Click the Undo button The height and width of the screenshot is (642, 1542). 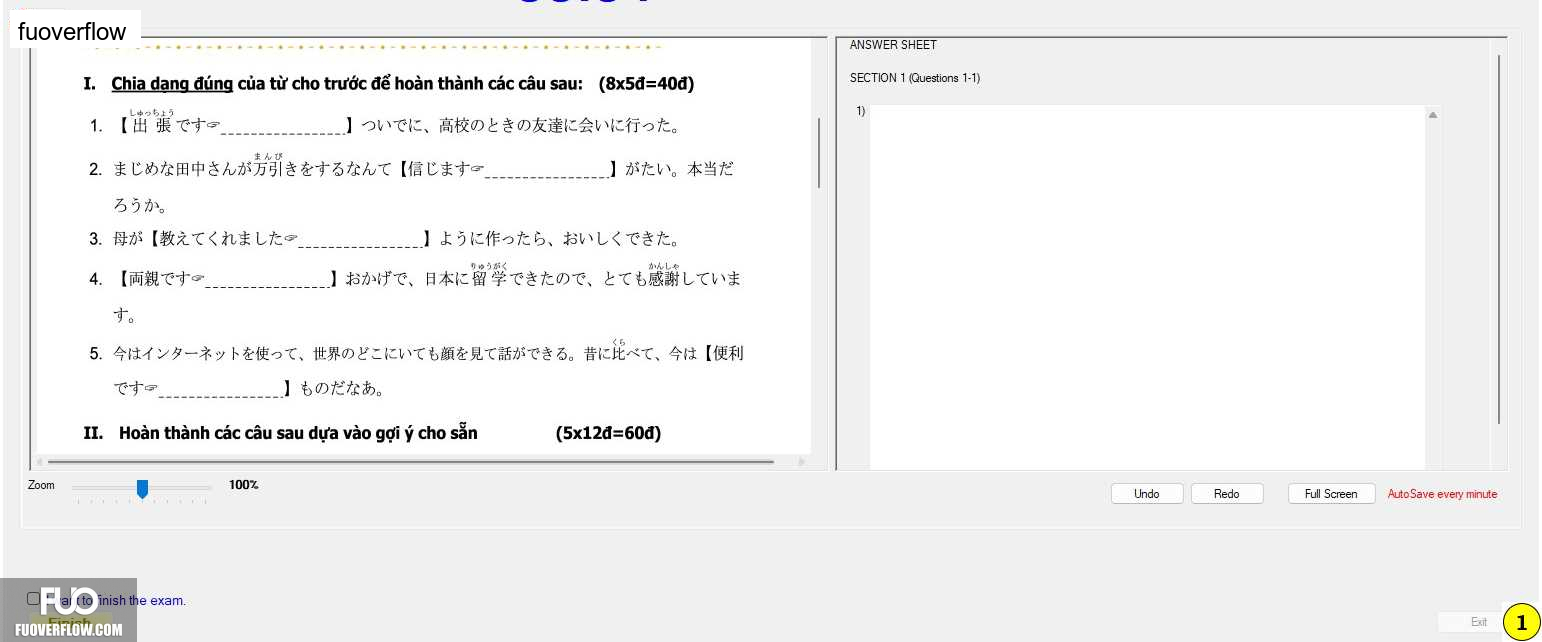pyautogui.click(x=1147, y=494)
